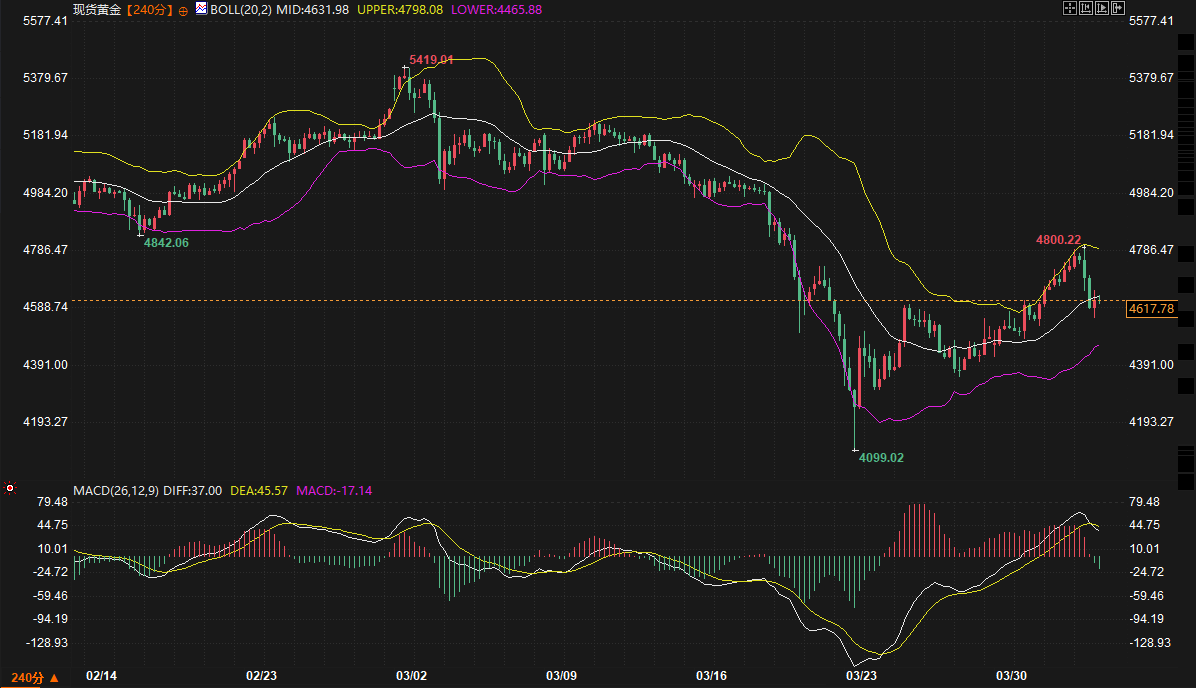Click the red sun icon left of MACD

pyautogui.click(x=10, y=489)
